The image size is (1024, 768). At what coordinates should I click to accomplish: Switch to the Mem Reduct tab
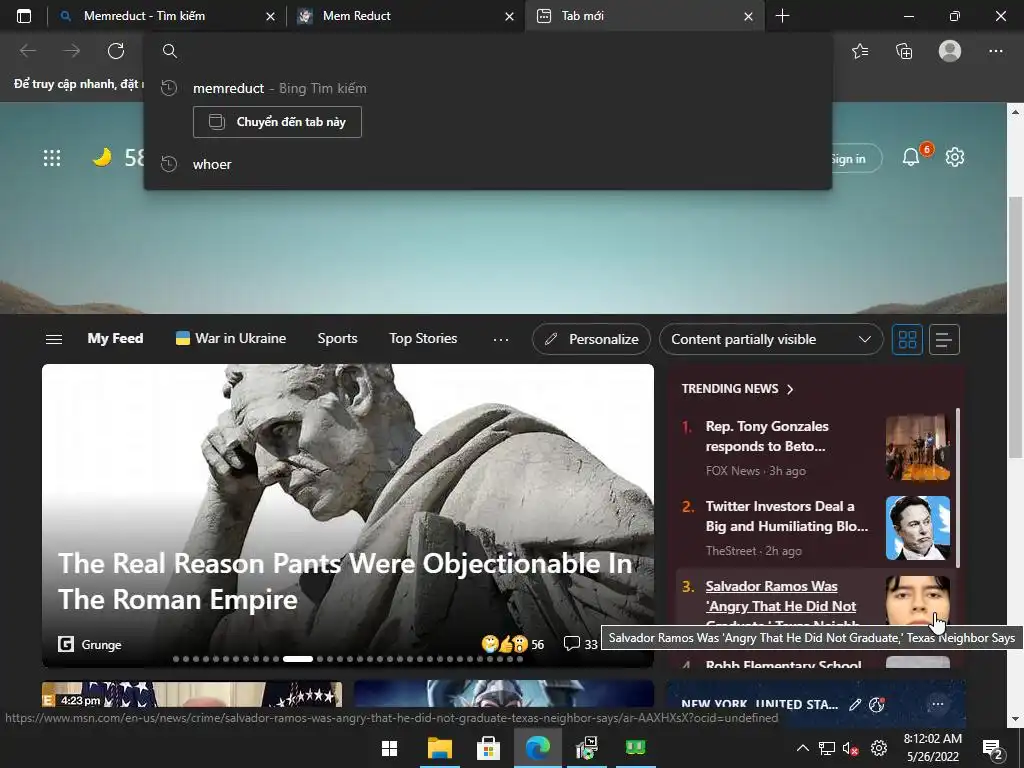(405, 16)
